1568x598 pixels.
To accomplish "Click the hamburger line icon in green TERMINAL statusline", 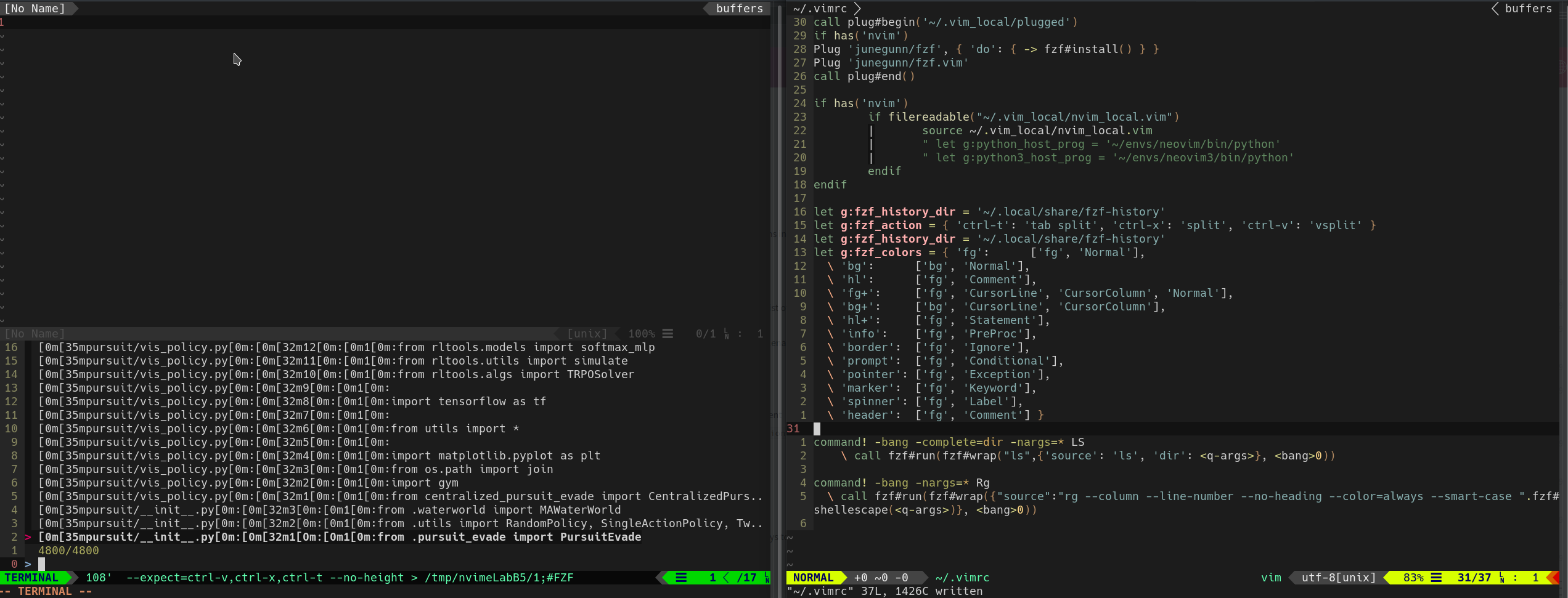I will (680, 578).
